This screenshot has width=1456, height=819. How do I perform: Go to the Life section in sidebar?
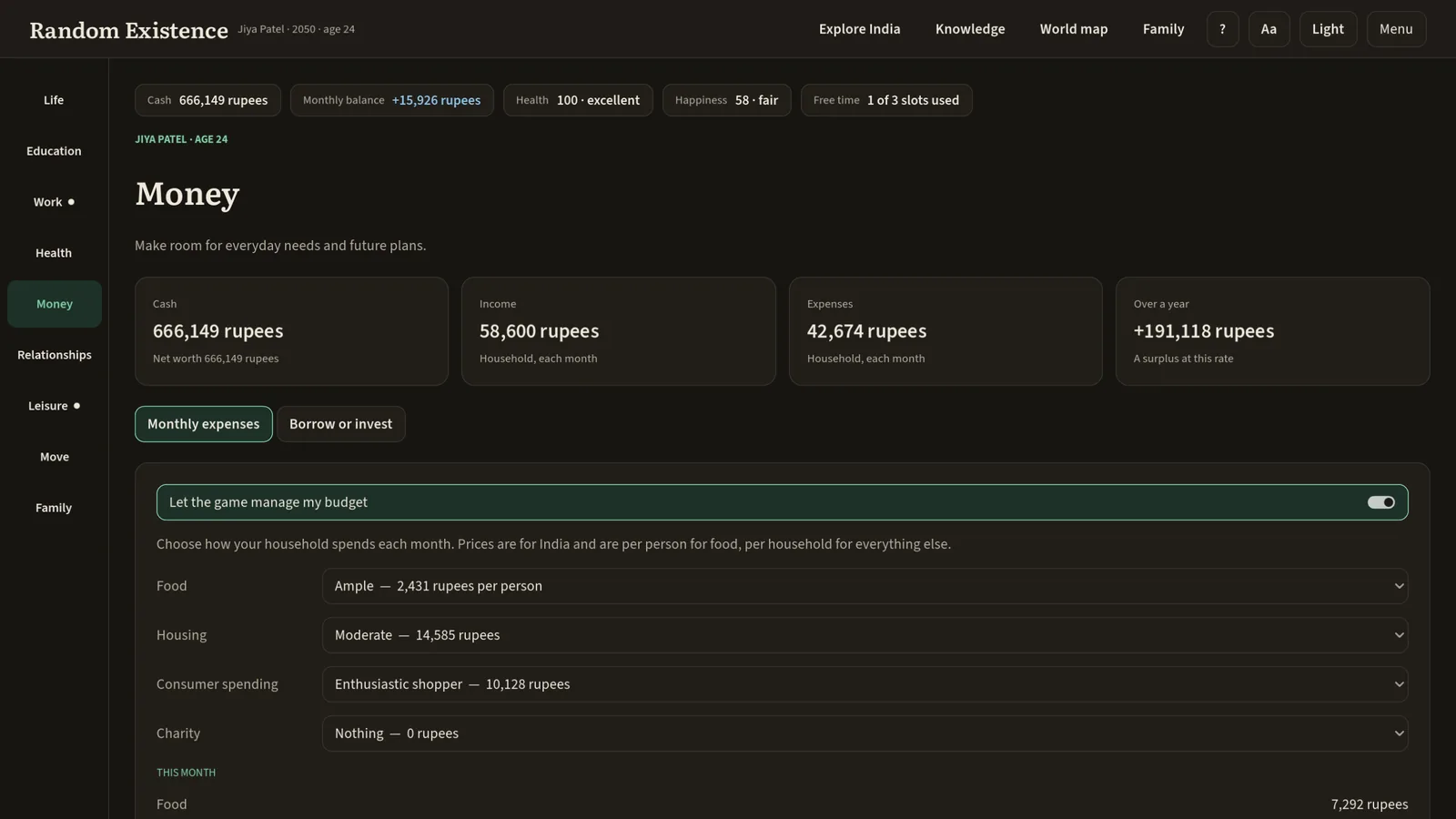[x=54, y=100]
